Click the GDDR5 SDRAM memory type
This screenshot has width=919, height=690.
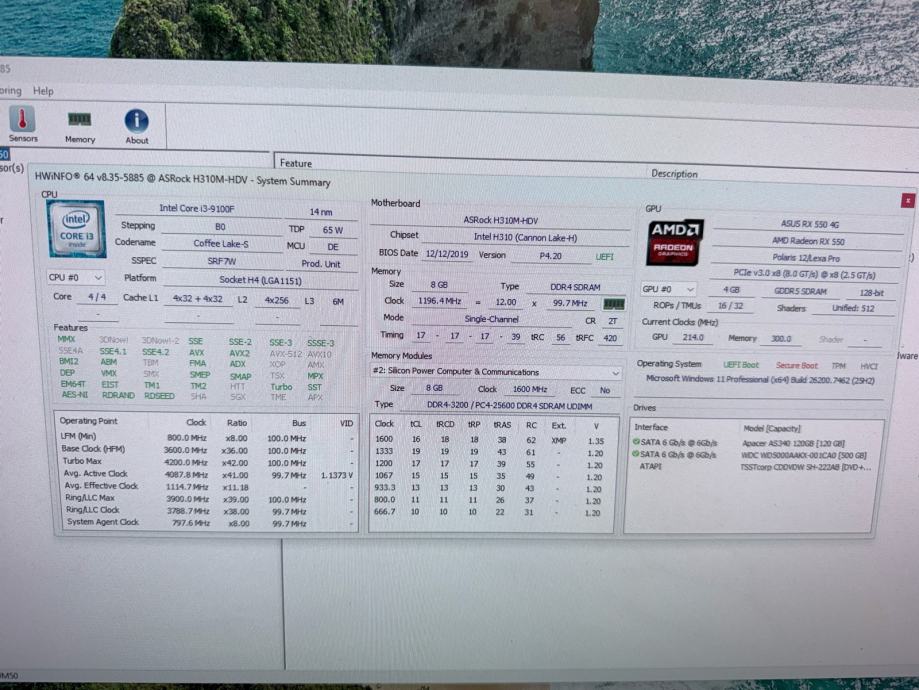(x=799, y=291)
